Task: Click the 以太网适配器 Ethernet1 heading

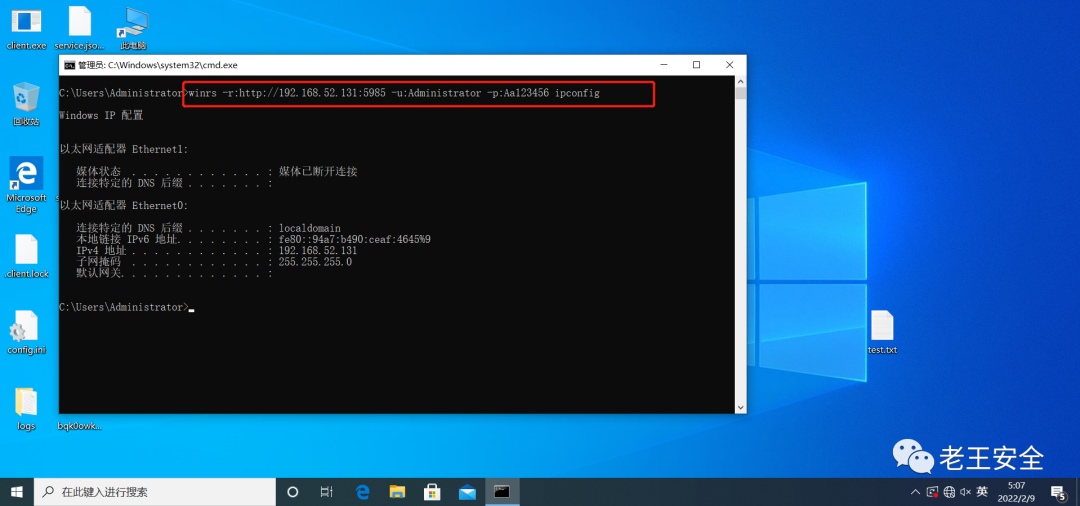Action: (123, 149)
